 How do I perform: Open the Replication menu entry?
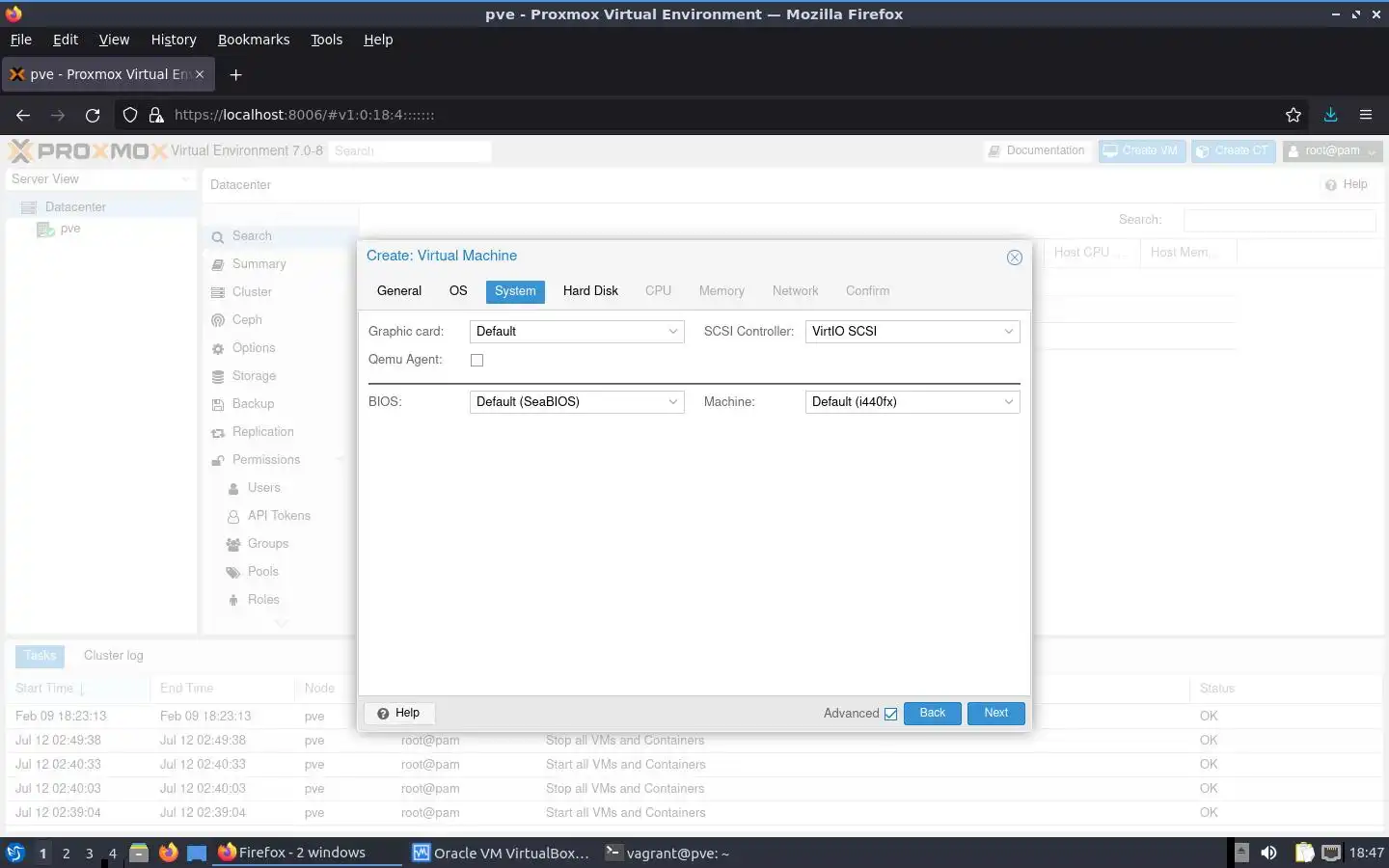tap(262, 432)
